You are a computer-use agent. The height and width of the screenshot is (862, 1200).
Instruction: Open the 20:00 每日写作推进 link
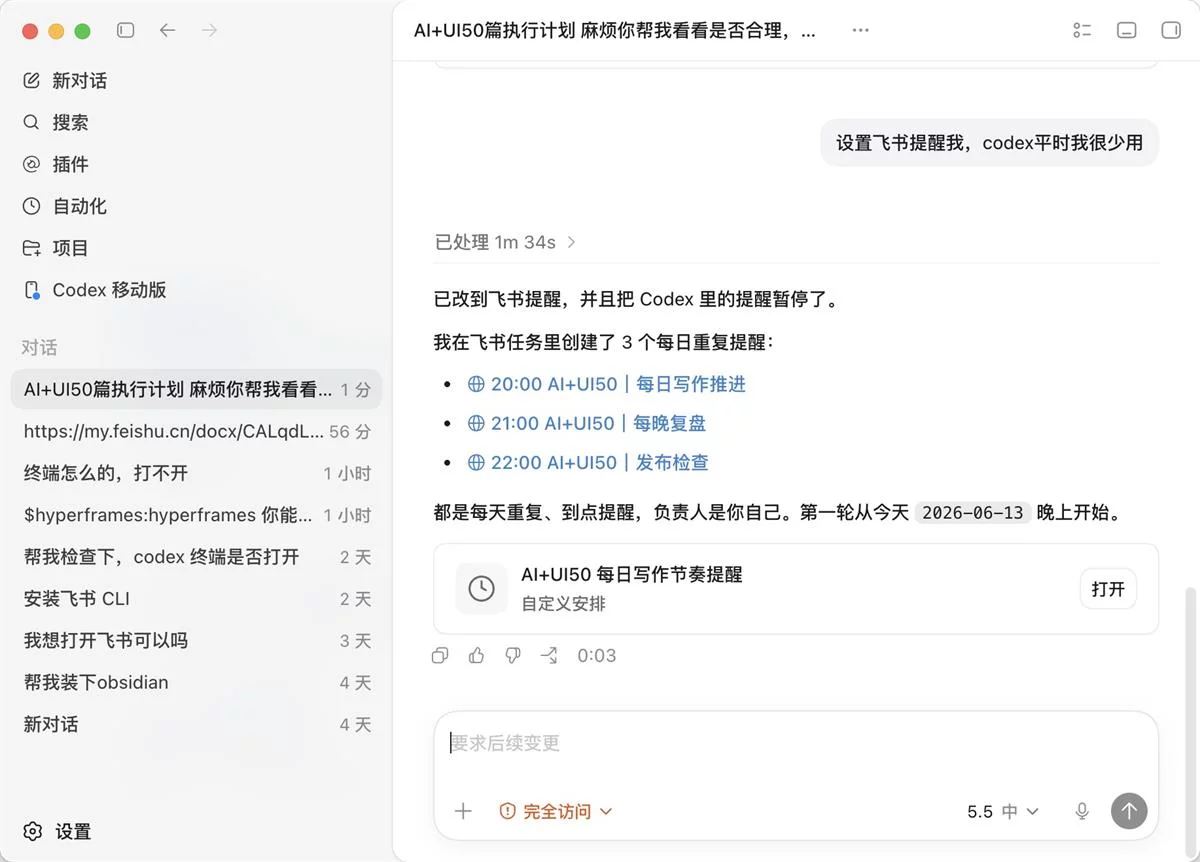607,385
